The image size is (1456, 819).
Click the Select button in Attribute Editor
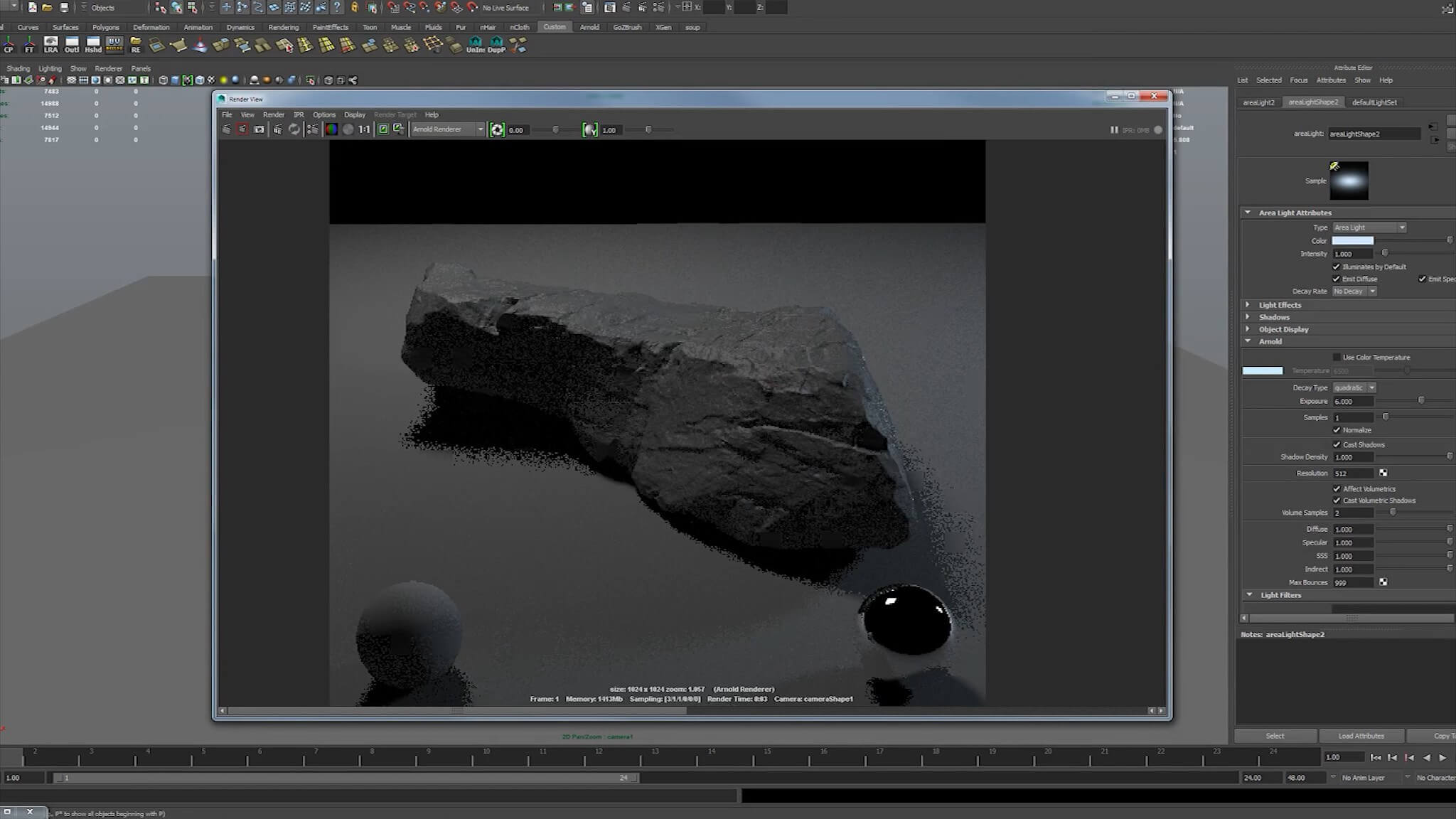(x=1275, y=736)
